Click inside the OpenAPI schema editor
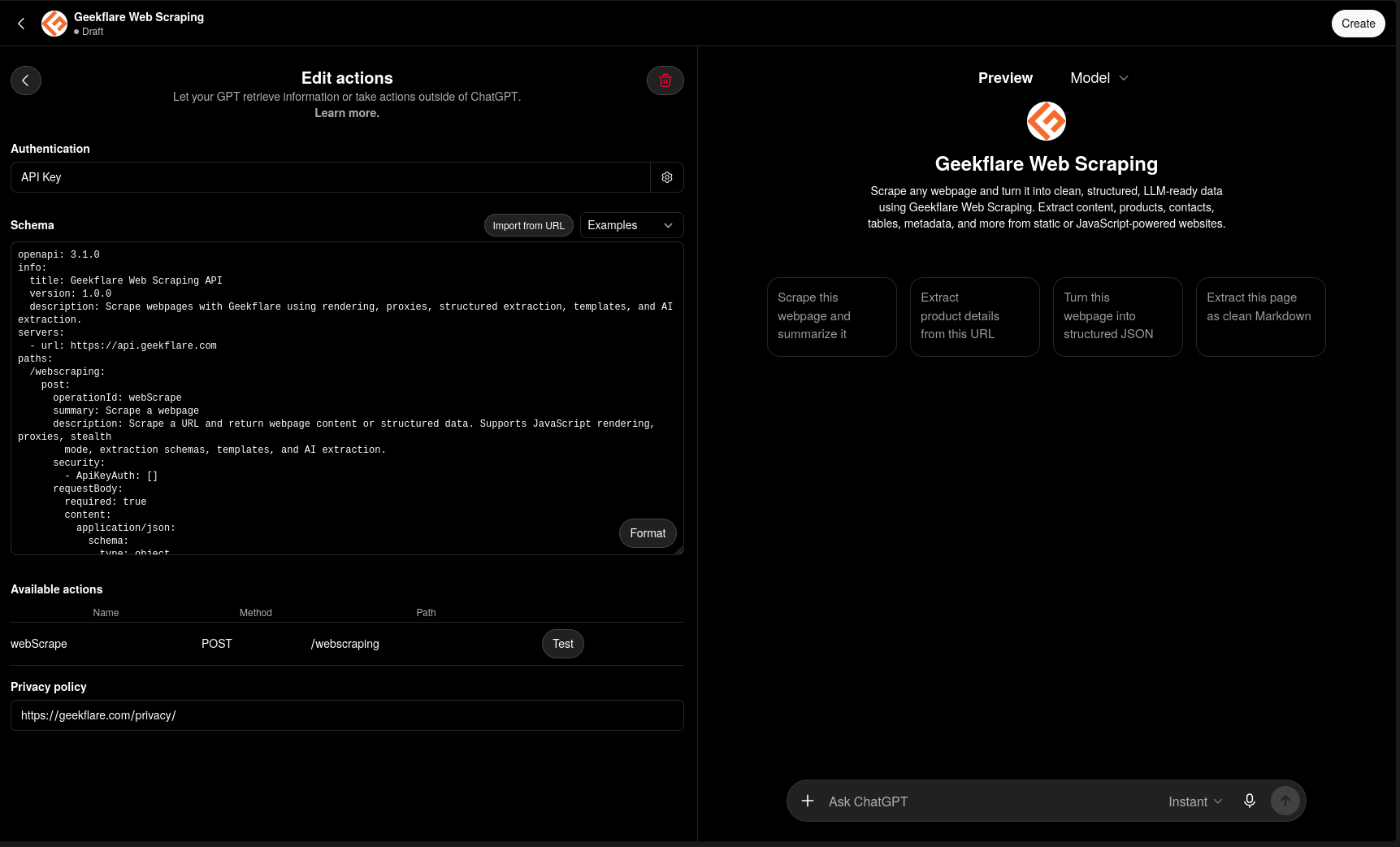The width and height of the screenshot is (1400, 847). click(x=347, y=398)
